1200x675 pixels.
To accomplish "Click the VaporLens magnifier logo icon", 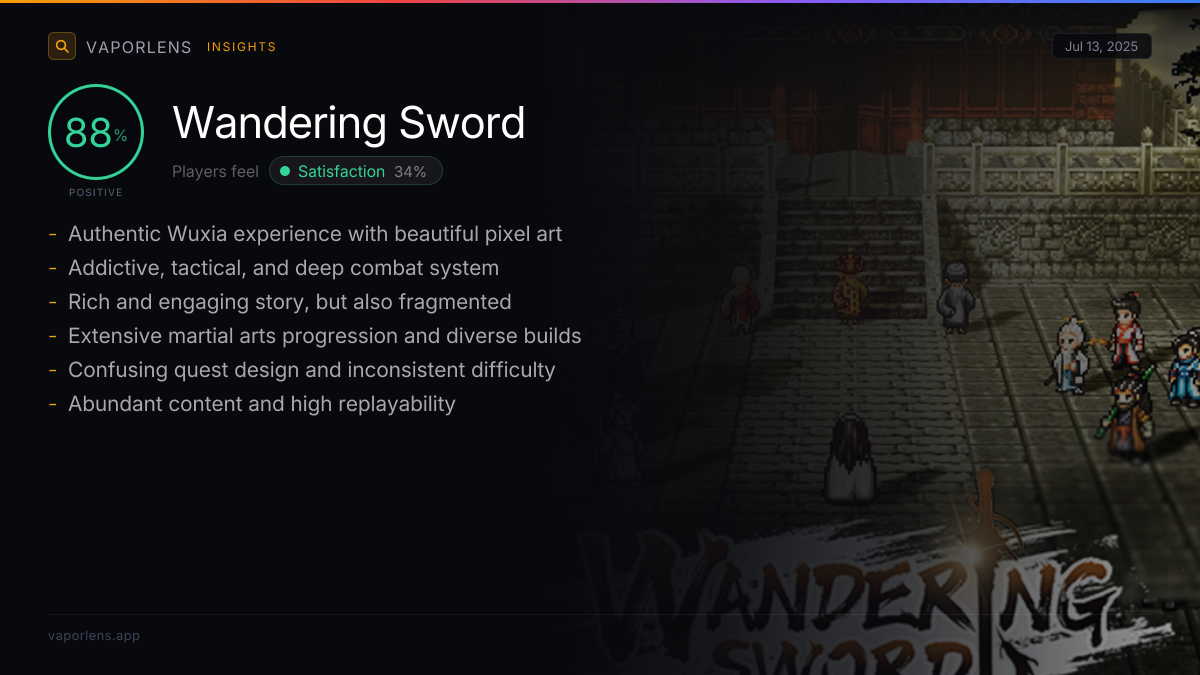I will pos(62,46).
